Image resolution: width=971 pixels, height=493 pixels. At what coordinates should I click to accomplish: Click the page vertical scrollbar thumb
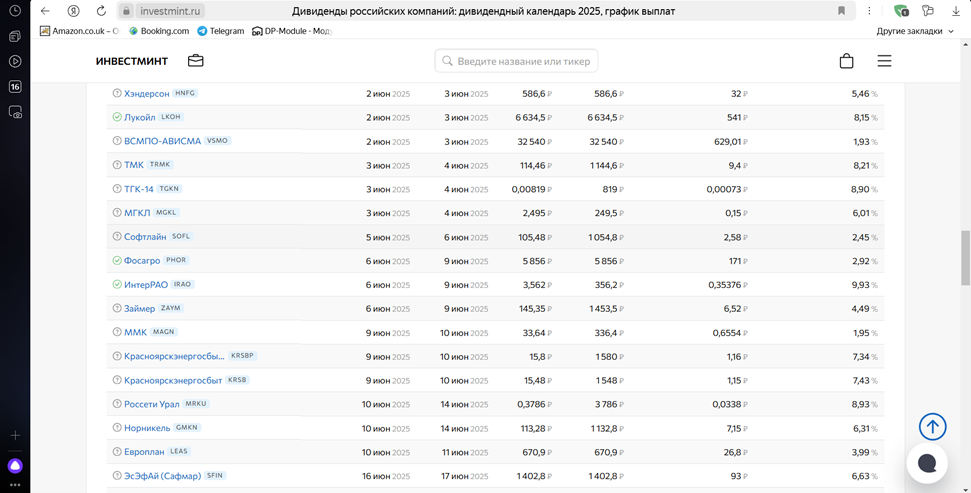point(965,257)
